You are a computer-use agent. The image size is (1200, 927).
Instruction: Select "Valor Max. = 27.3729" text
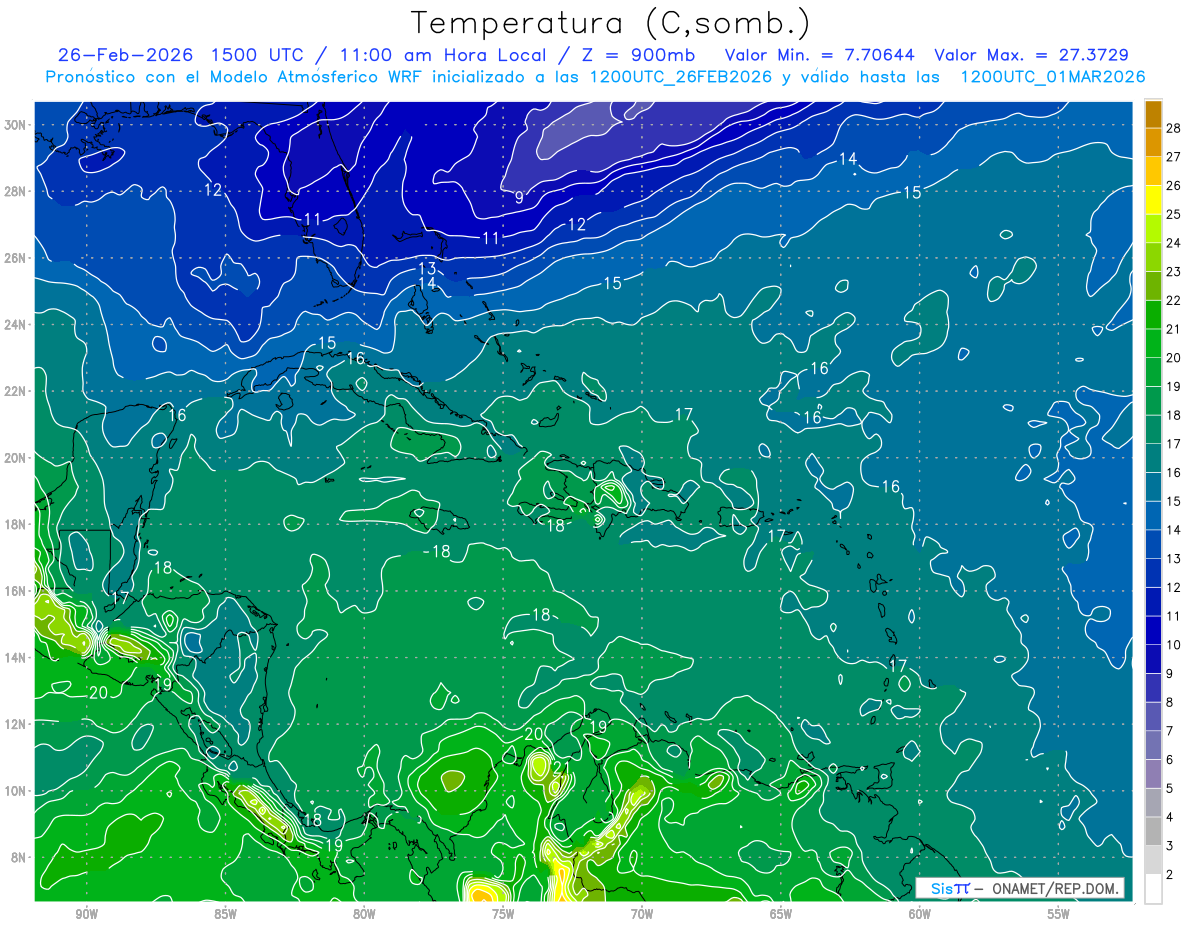point(1032,55)
